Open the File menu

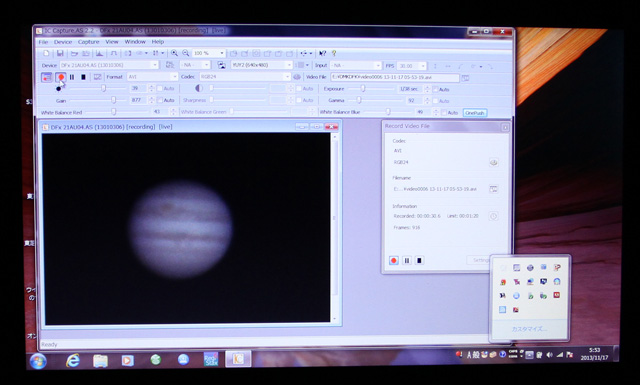[x=43, y=42]
